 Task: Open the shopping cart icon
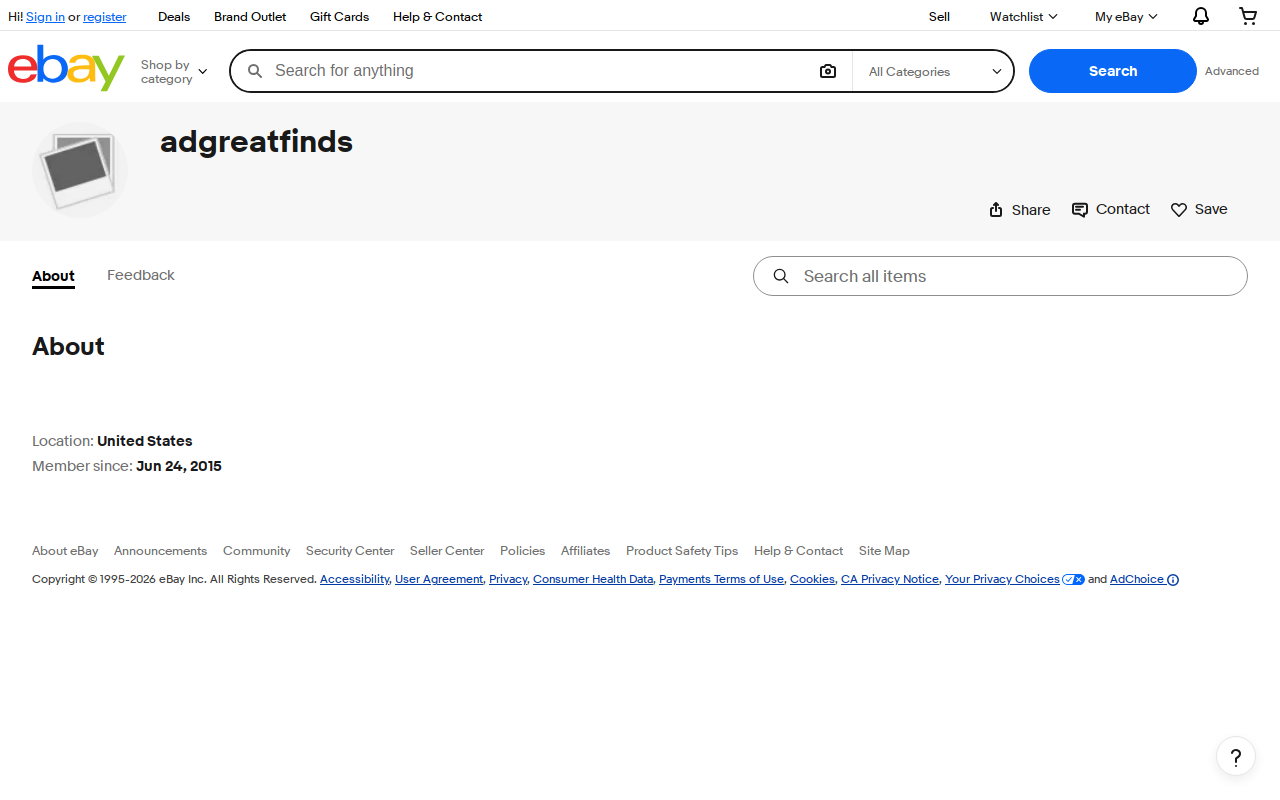(x=1248, y=16)
